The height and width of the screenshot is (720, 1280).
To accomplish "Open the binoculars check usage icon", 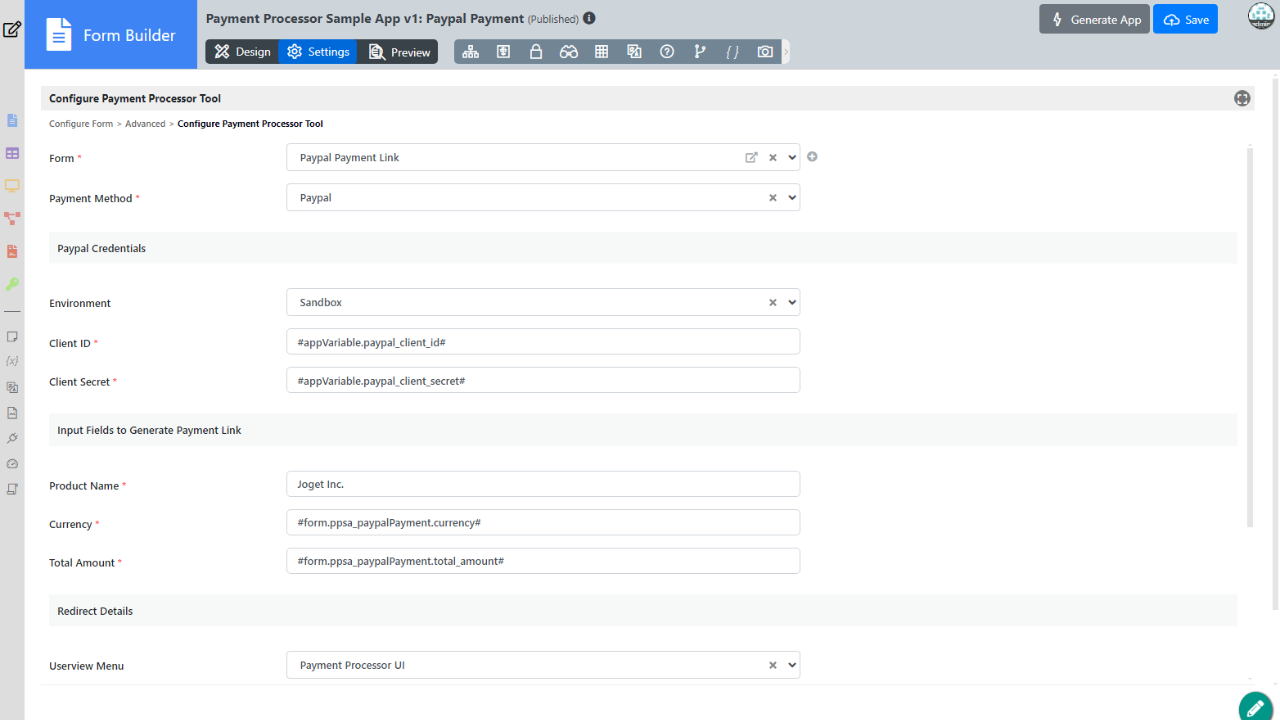I will pyautogui.click(x=569, y=52).
